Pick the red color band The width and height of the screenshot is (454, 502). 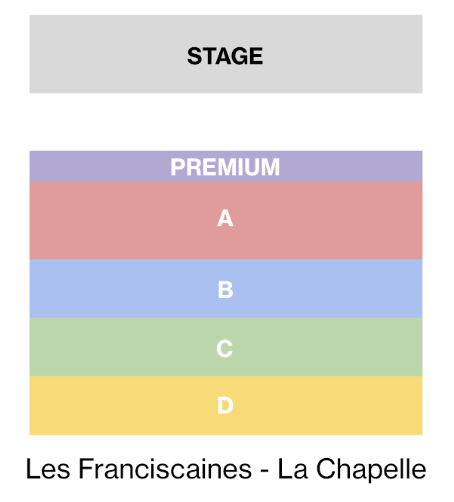pyautogui.click(x=226, y=221)
